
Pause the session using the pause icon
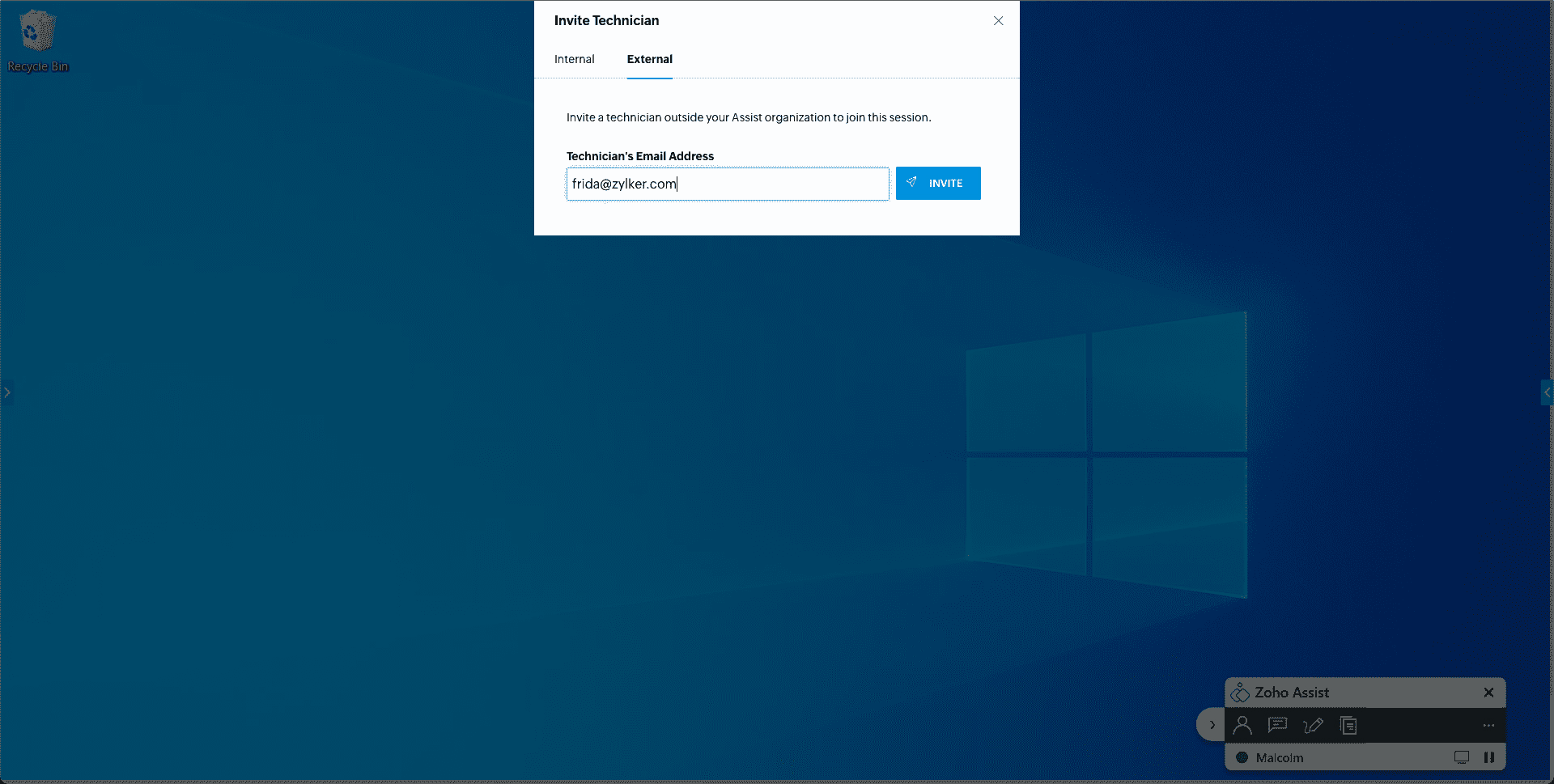(1488, 757)
